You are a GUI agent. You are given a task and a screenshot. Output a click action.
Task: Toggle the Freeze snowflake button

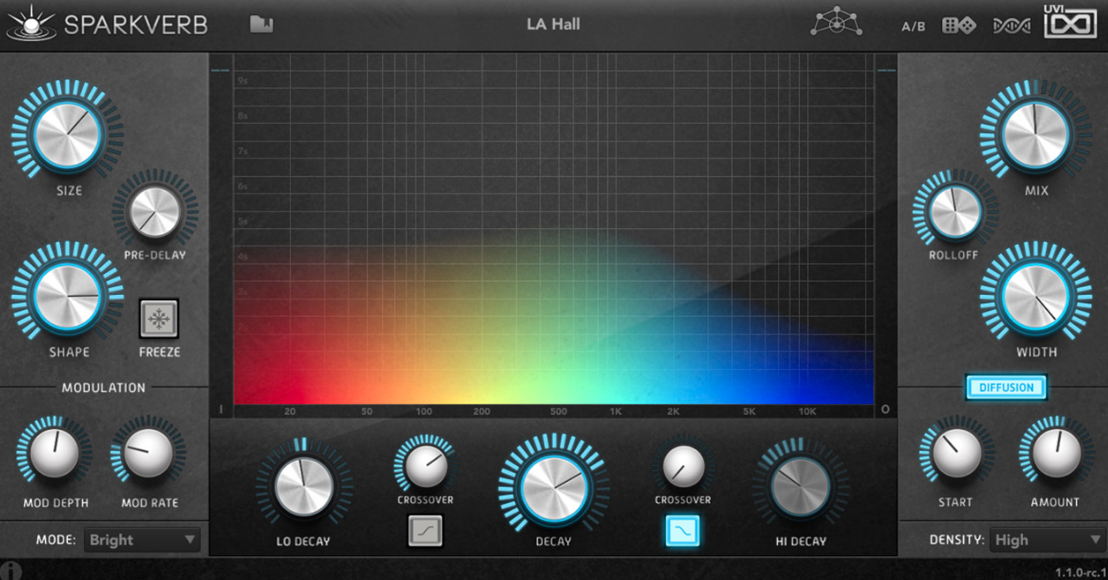[159, 320]
